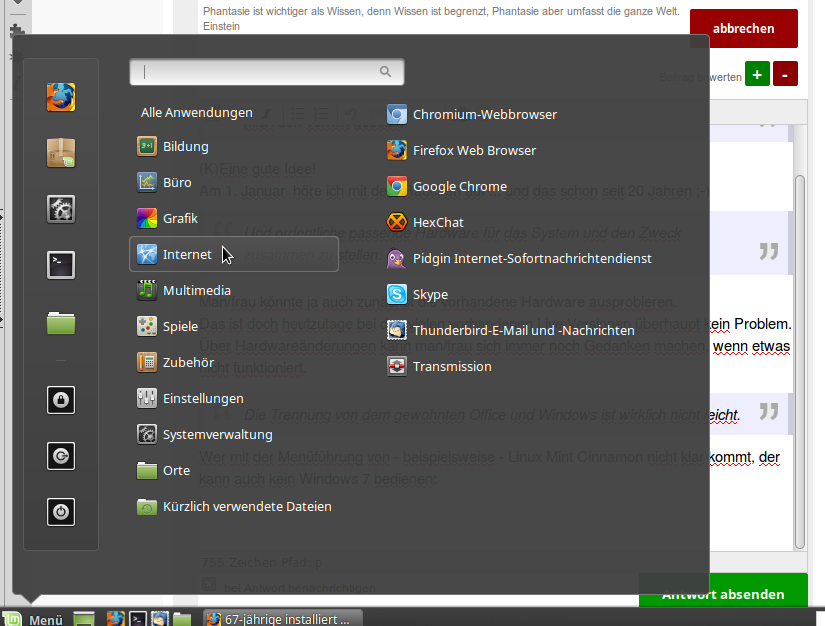Image resolution: width=825 pixels, height=626 pixels.
Task: Launch Firefox from the favorites sidebar
Action: click(x=61, y=97)
